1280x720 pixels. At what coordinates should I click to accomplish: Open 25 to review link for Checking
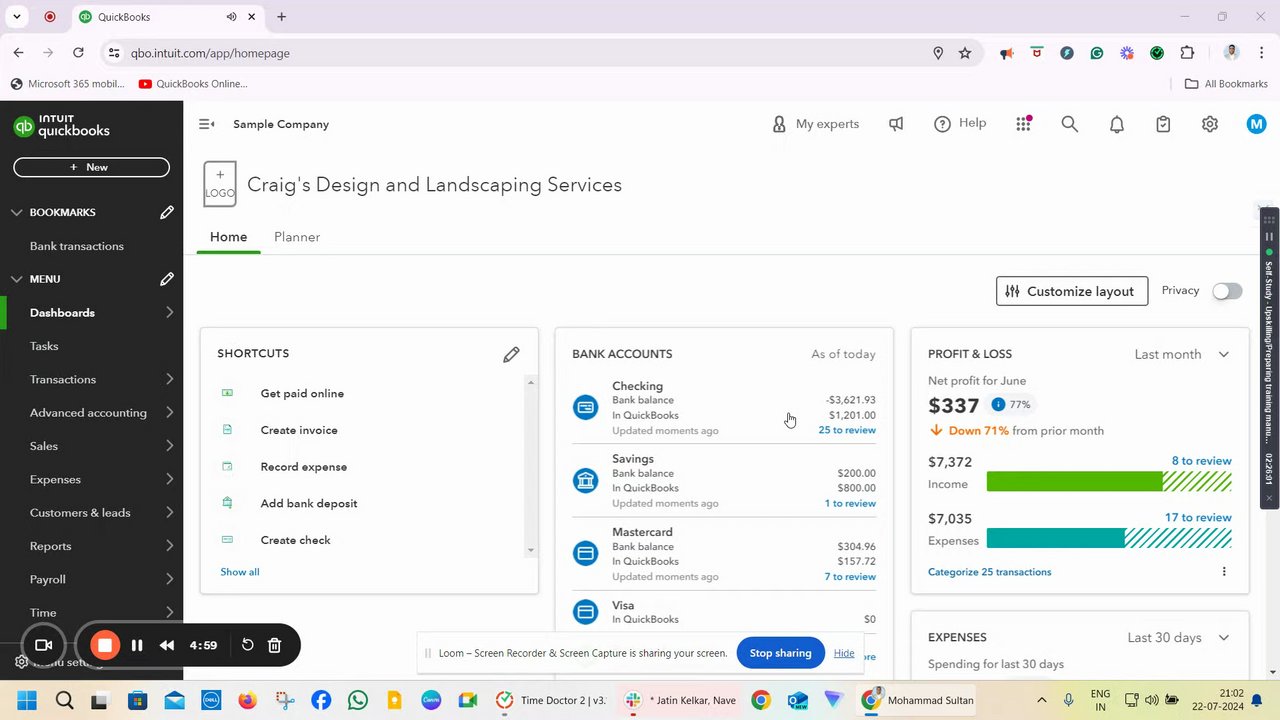pyautogui.click(x=847, y=430)
